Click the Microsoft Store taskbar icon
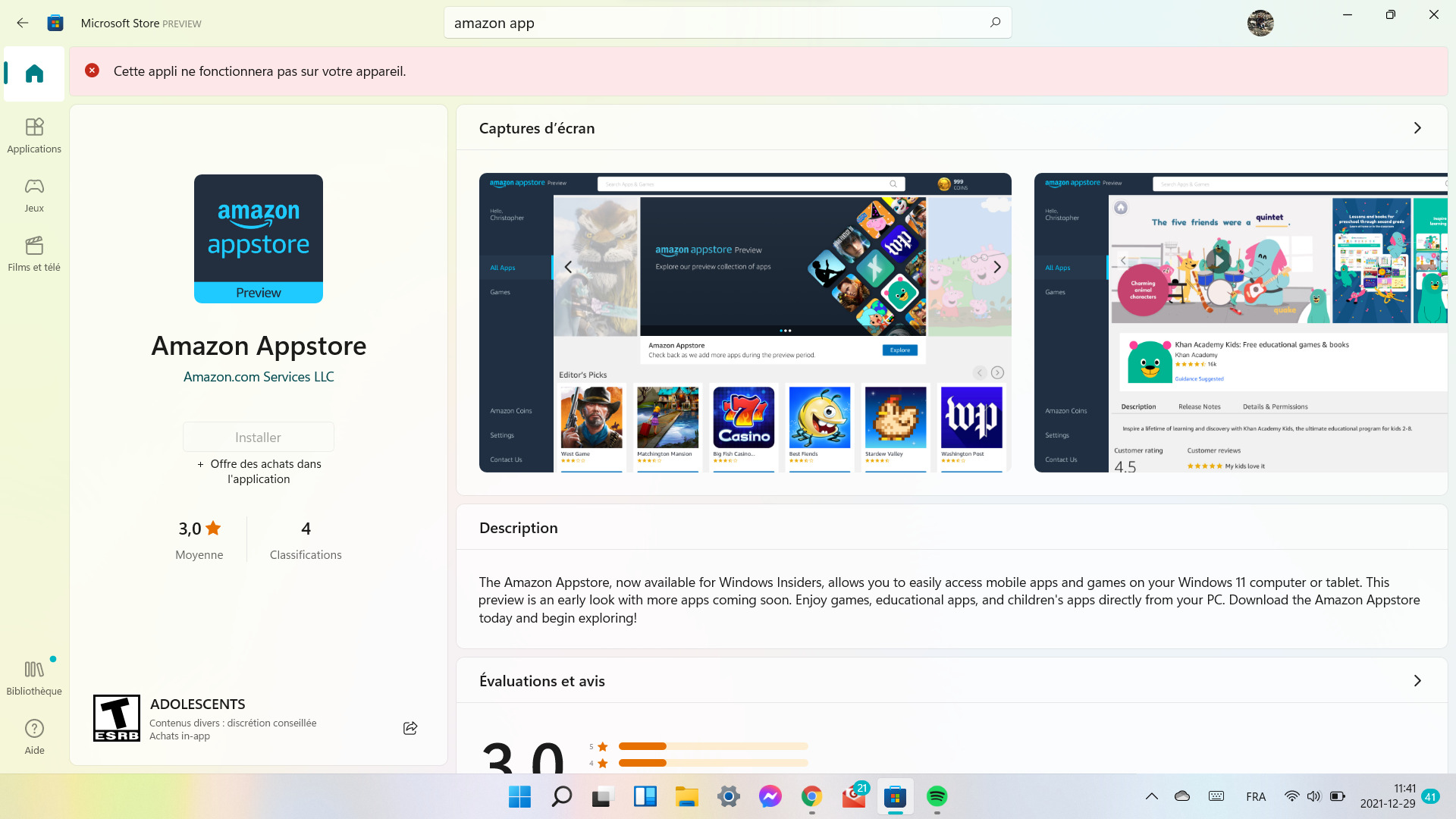The width and height of the screenshot is (1456, 819). (896, 796)
